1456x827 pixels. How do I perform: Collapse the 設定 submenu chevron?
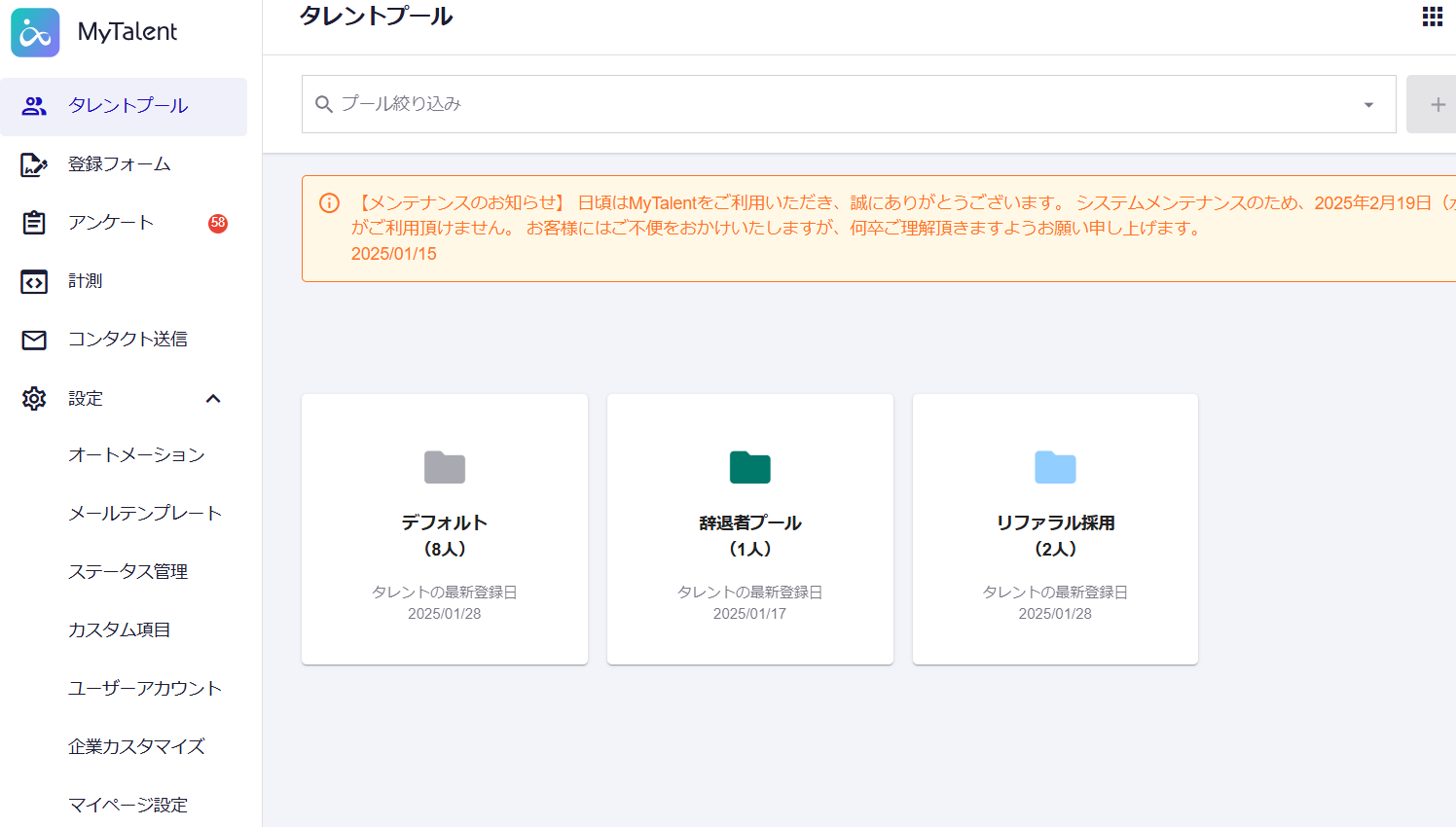(x=213, y=398)
